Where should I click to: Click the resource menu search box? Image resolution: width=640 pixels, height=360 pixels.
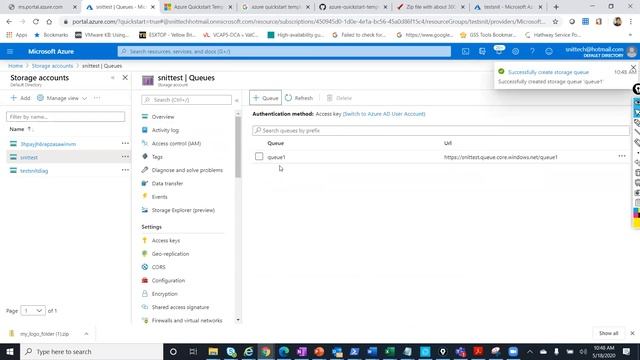(187, 100)
